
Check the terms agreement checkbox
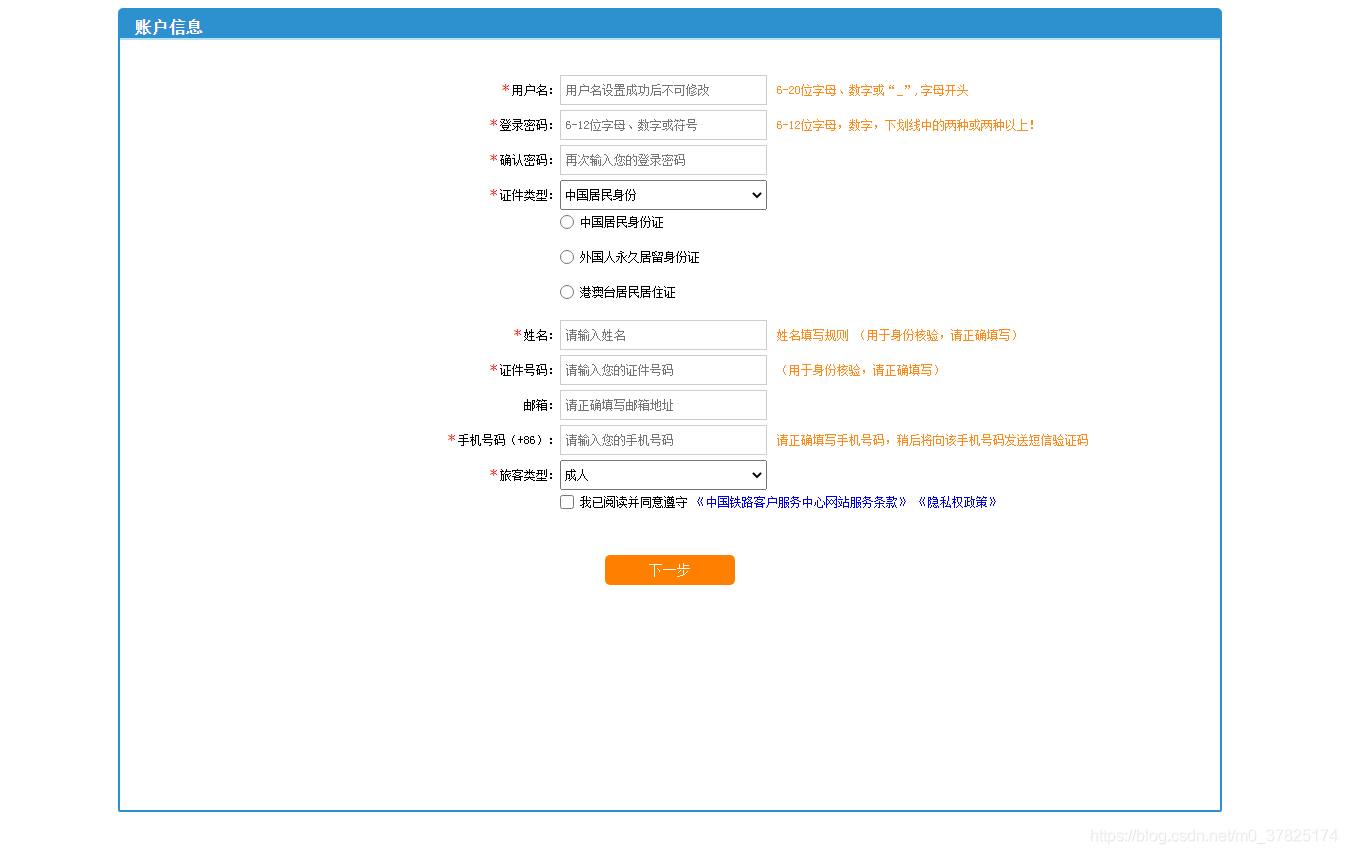(567, 501)
